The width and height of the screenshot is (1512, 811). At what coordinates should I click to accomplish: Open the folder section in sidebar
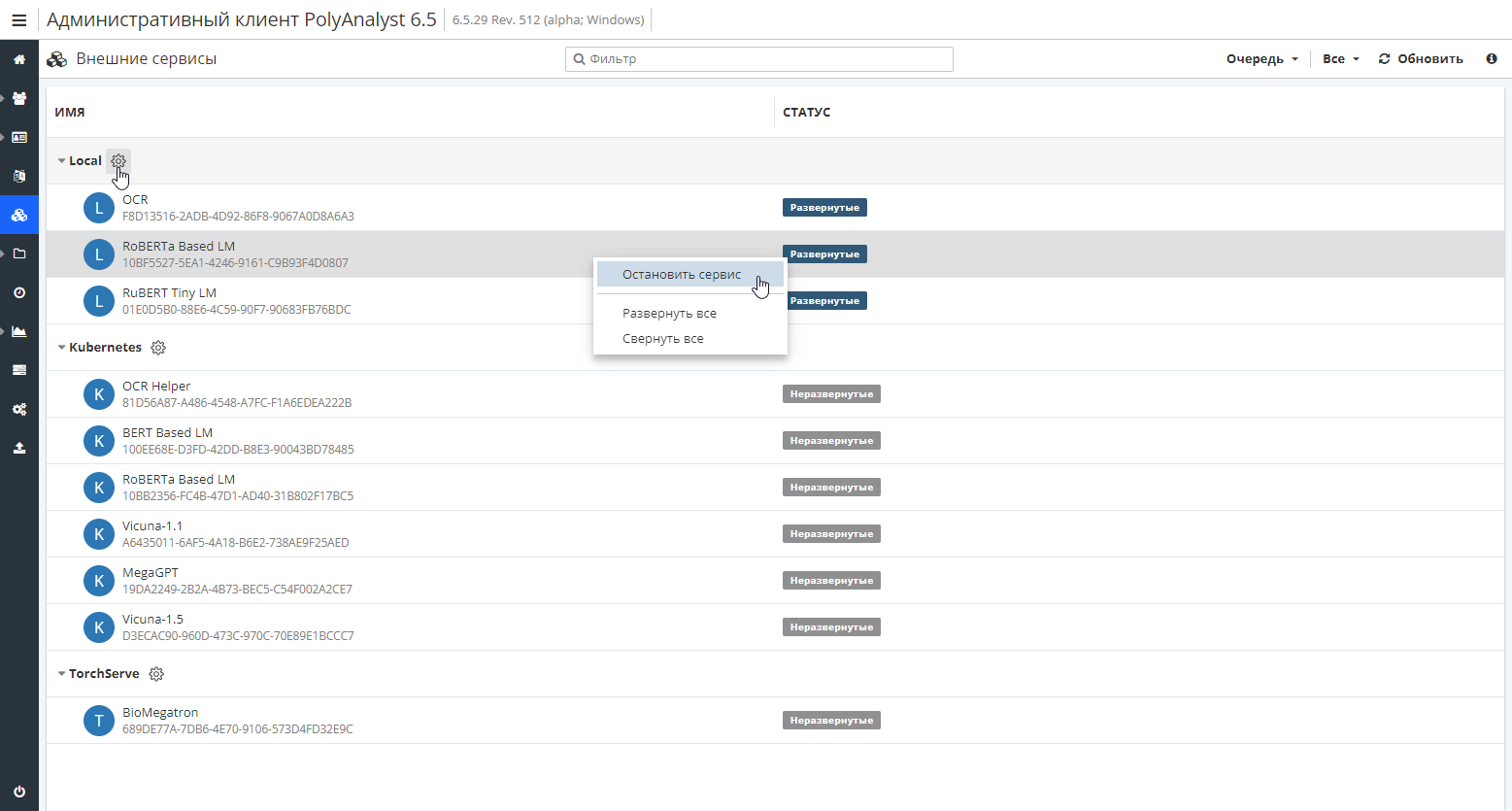pyautogui.click(x=18, y=253)
